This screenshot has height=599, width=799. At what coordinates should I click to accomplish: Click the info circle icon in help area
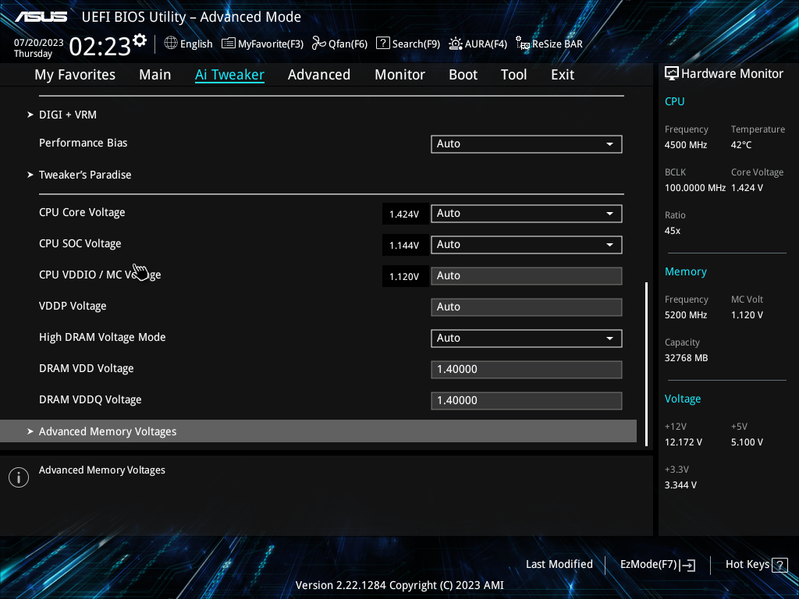[19, 477]
